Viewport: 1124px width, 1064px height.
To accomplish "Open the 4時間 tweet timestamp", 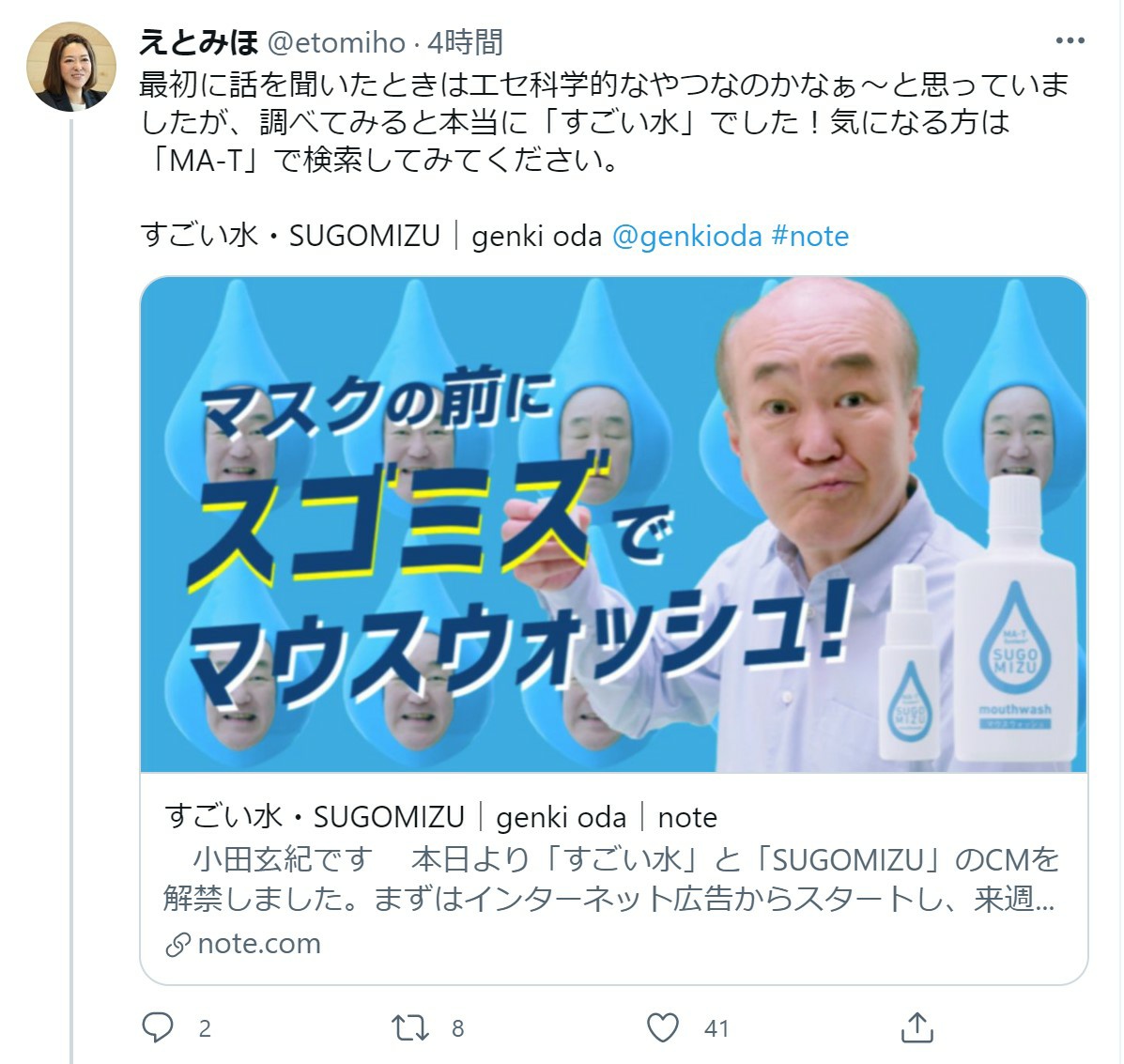I will click(465, 42).
